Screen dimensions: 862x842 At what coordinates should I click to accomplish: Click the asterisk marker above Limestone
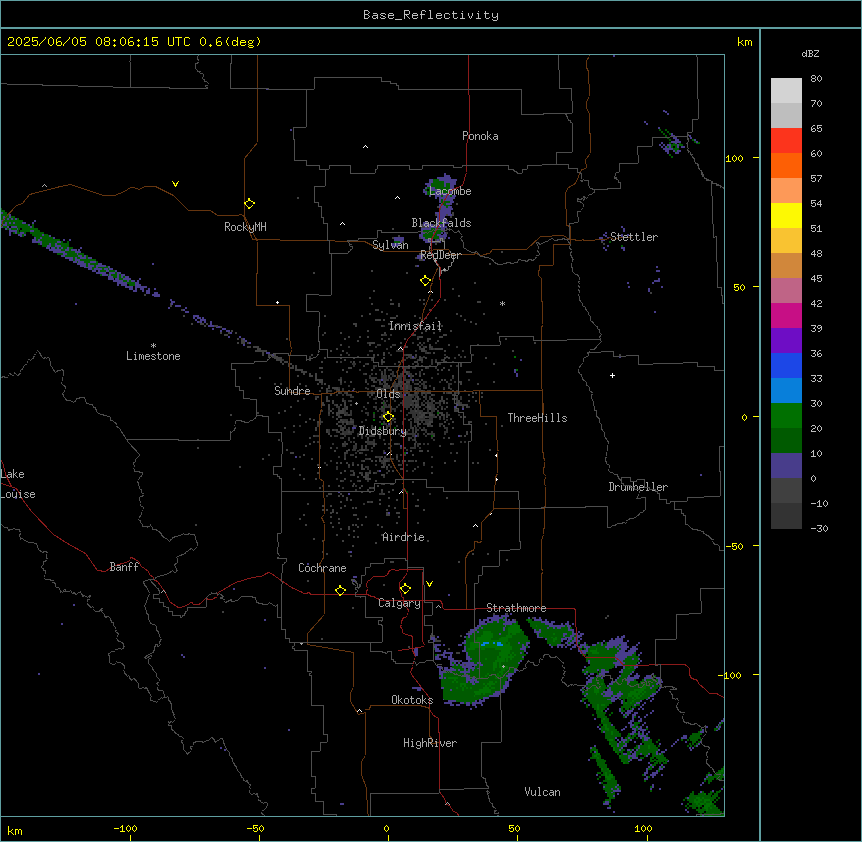click(x=153, y=346)
